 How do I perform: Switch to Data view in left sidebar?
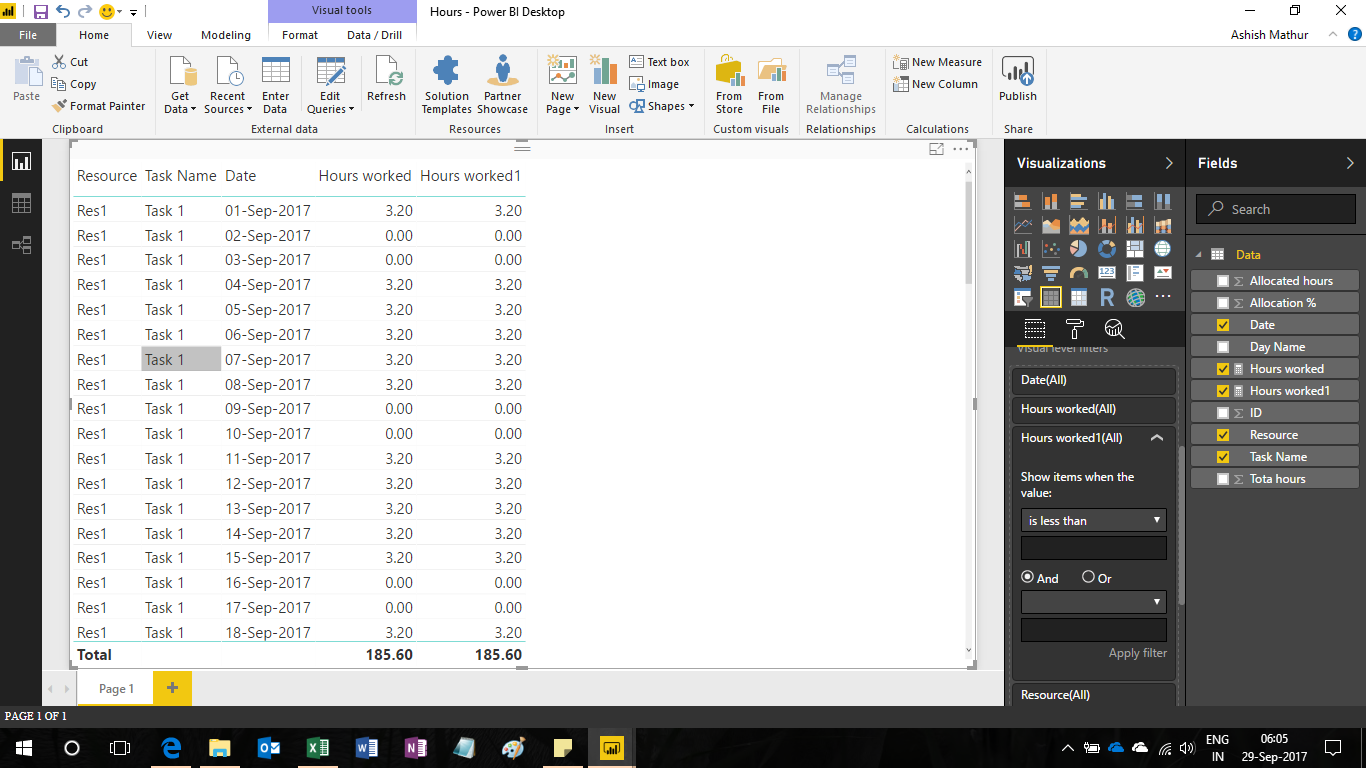(x=21, y=203)
